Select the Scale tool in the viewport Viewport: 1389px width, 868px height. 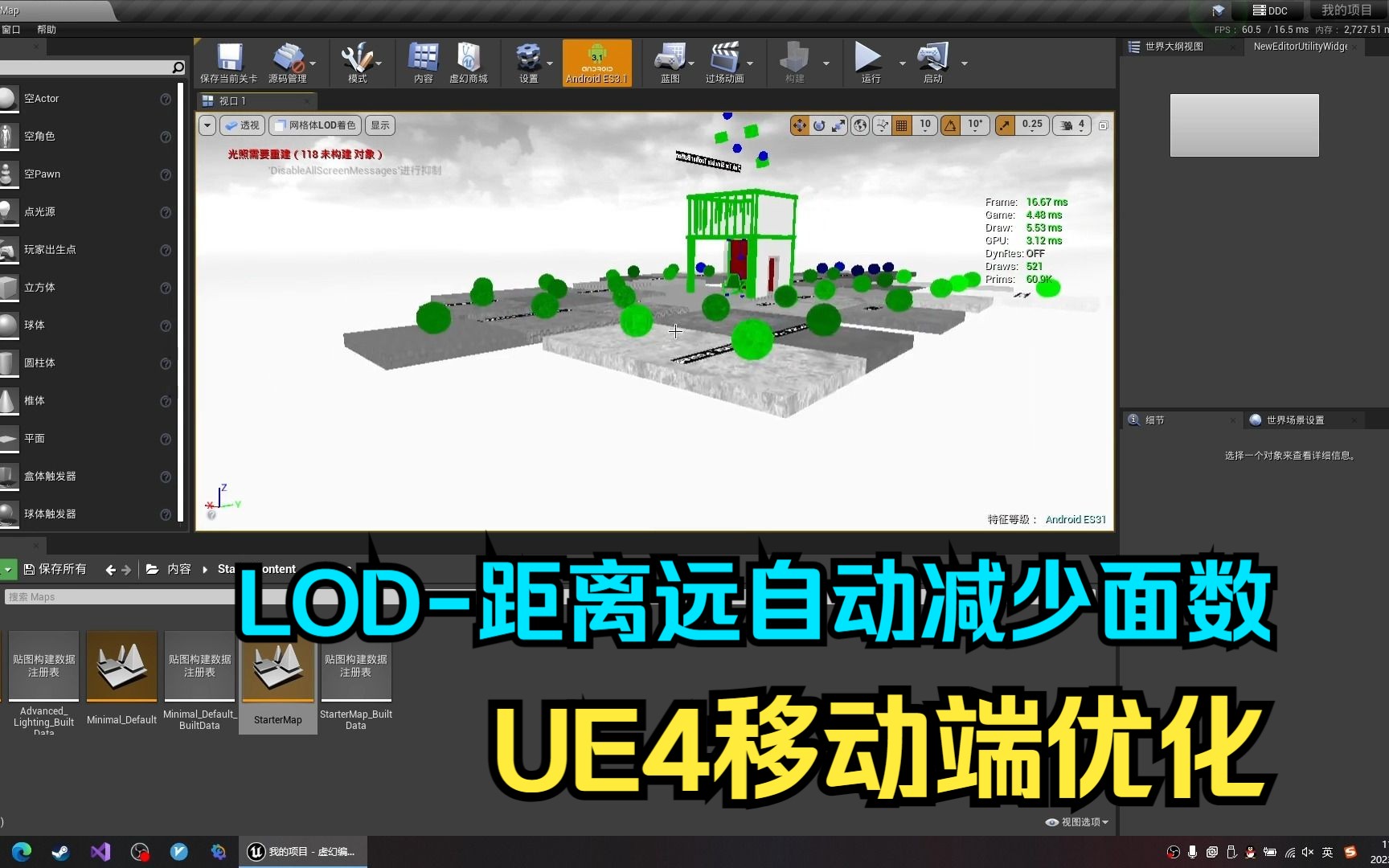pyautogui.click(x=838, y=125)
